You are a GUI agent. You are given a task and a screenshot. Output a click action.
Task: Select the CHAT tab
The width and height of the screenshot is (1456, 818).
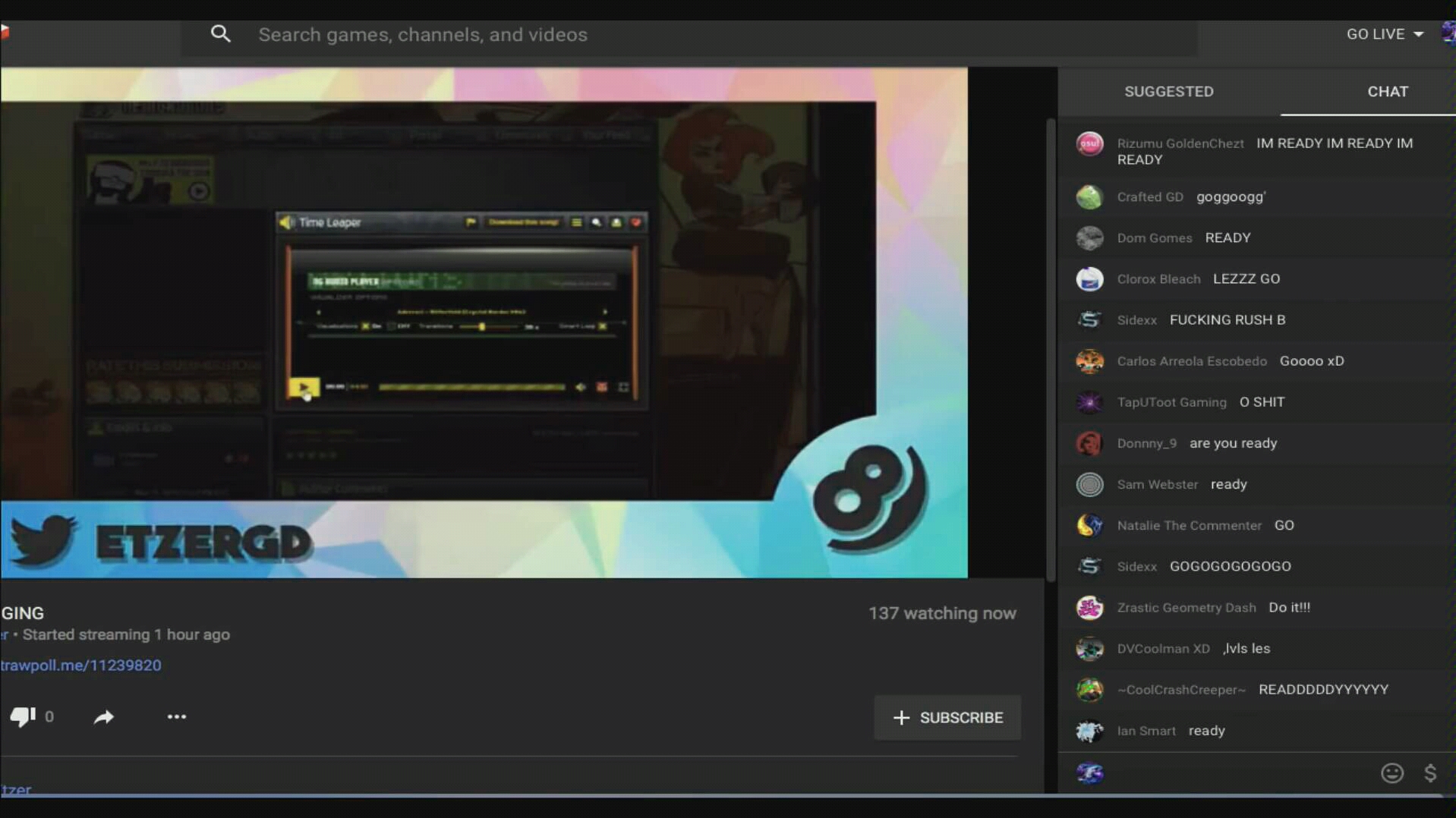tap(1388, 92)
